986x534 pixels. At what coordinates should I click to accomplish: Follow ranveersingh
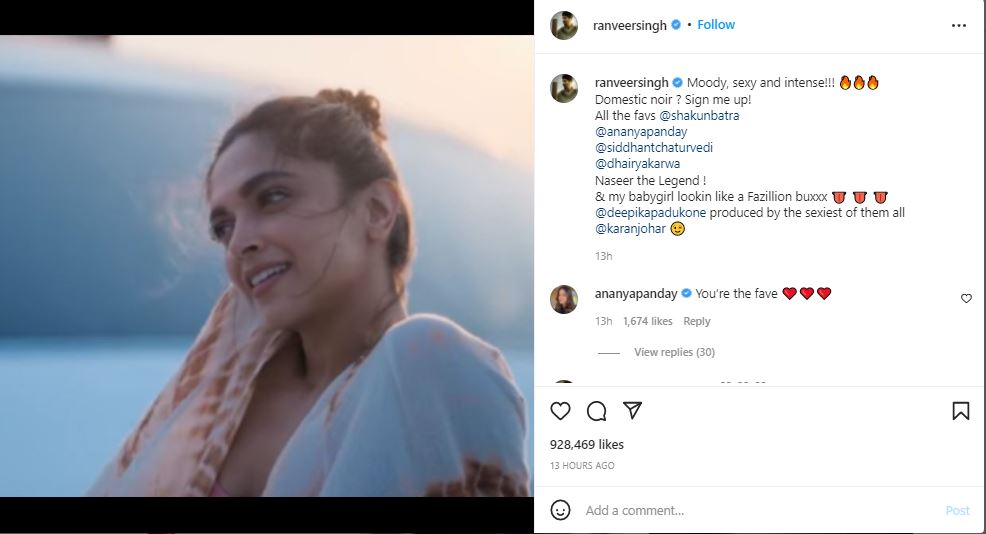716,25
